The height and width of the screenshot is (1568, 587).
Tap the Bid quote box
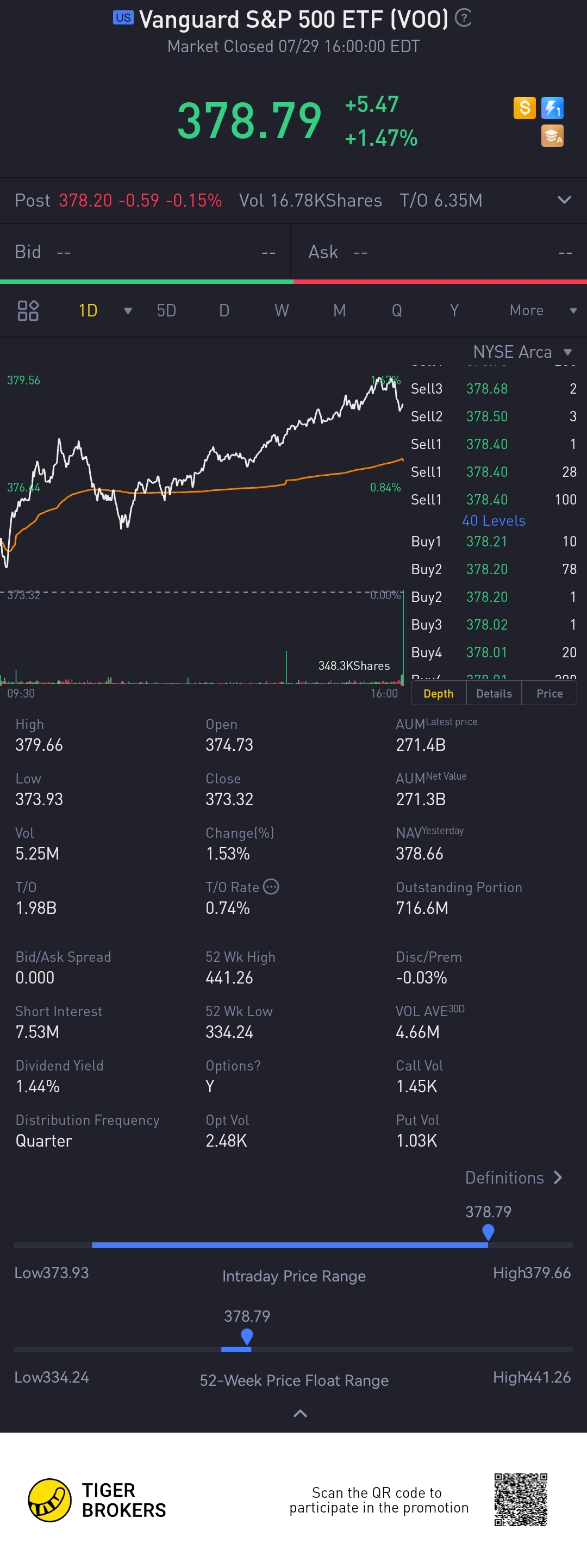(145, 252)
